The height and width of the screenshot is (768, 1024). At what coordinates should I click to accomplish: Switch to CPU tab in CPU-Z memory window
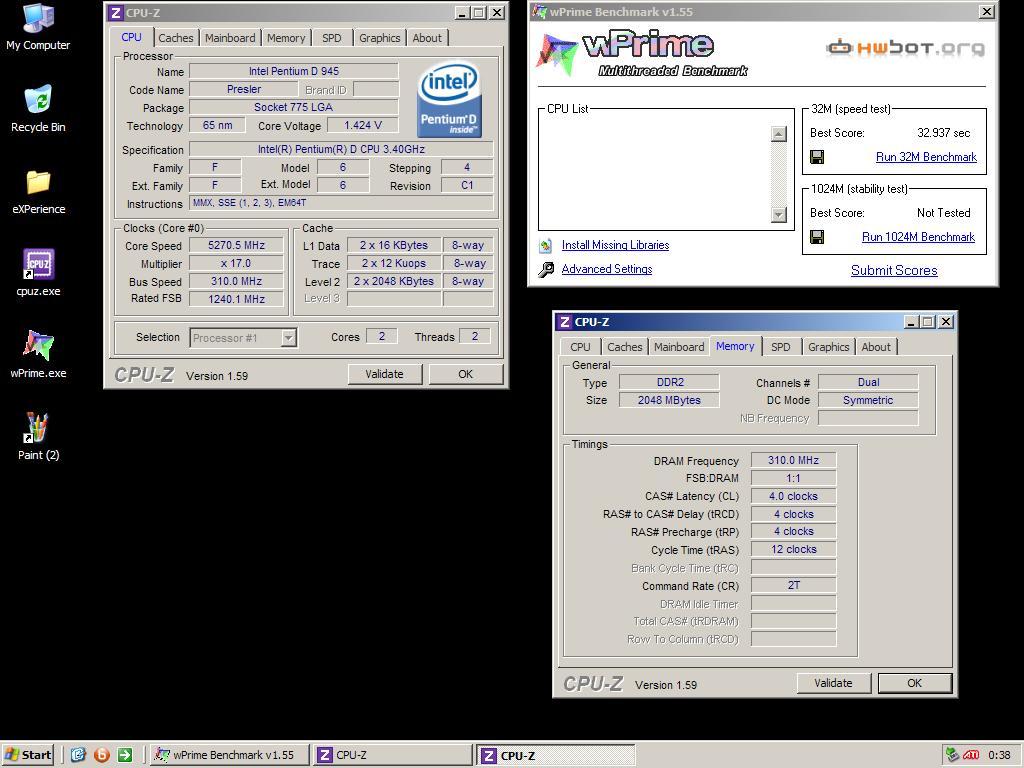(580, 347)
